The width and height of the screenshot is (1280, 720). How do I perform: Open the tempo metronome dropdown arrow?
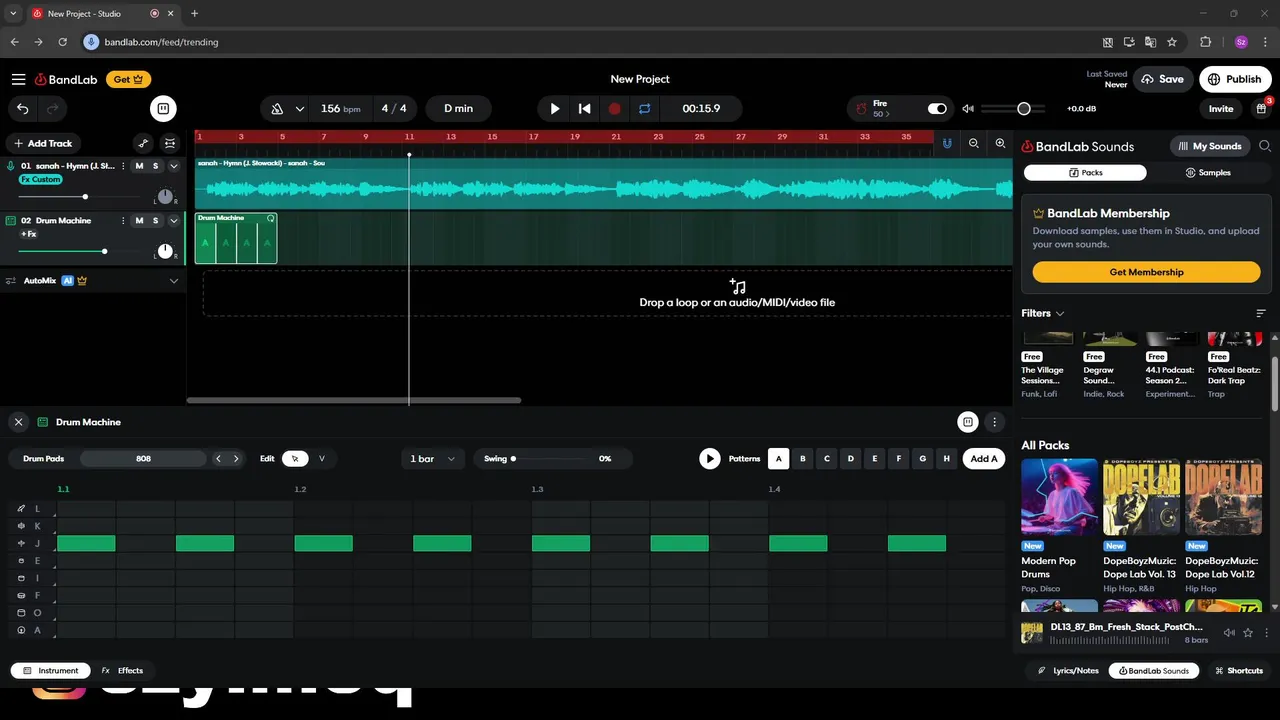point(299,108)
